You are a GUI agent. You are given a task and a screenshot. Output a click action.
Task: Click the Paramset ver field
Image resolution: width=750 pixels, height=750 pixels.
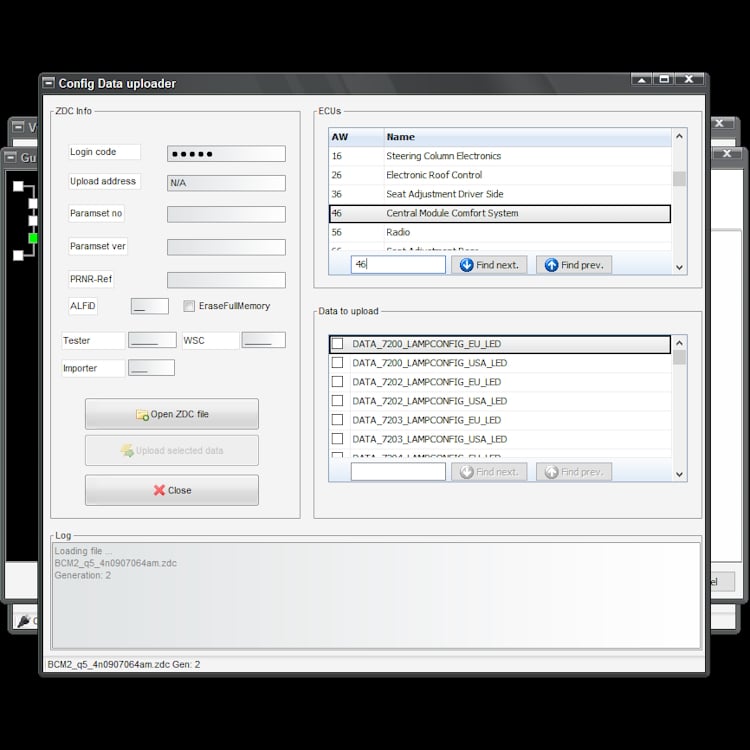pos(226,247)
